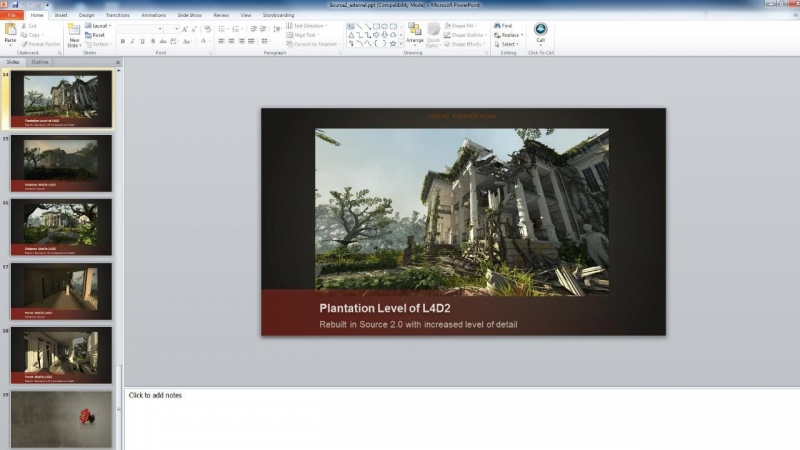Switch to the Insert tab
The image size is (800, 450).
pyautogui.click(x=61, y=15)
